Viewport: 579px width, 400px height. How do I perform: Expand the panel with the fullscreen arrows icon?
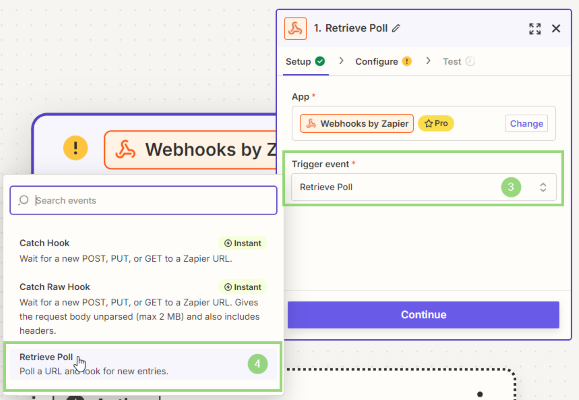535,28
